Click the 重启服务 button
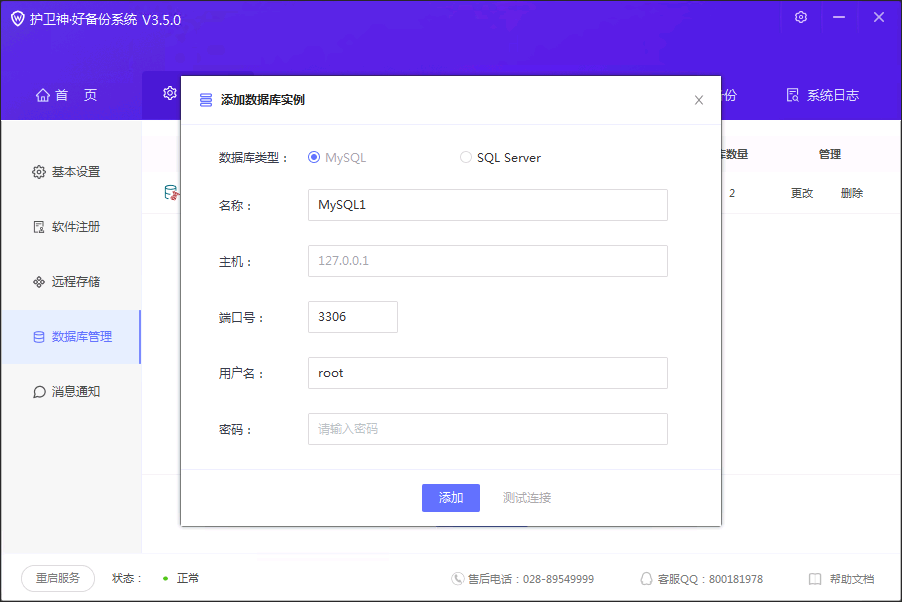 coord(58,578)
